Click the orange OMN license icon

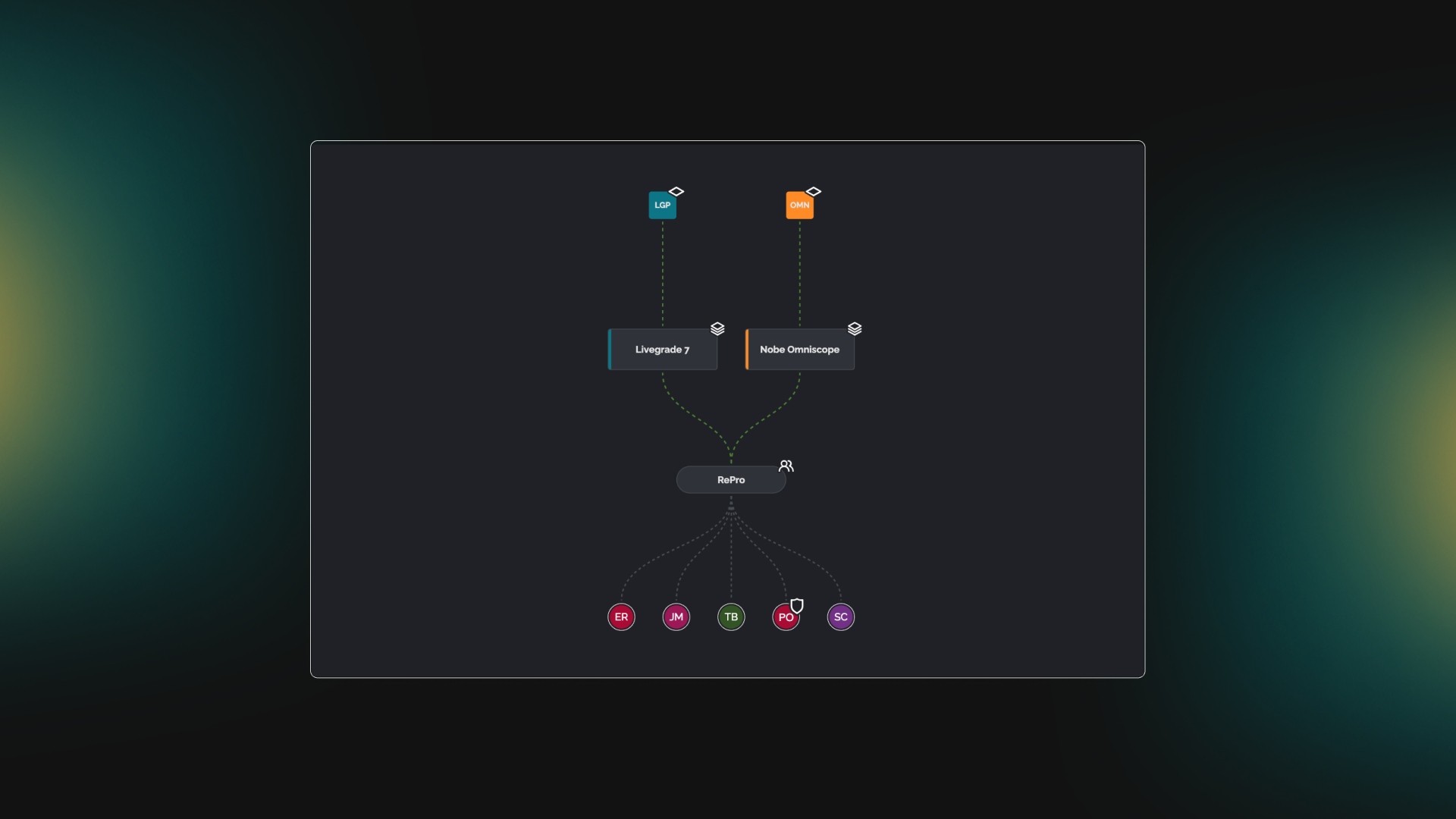pyautogui.click(x=799, y=206)
